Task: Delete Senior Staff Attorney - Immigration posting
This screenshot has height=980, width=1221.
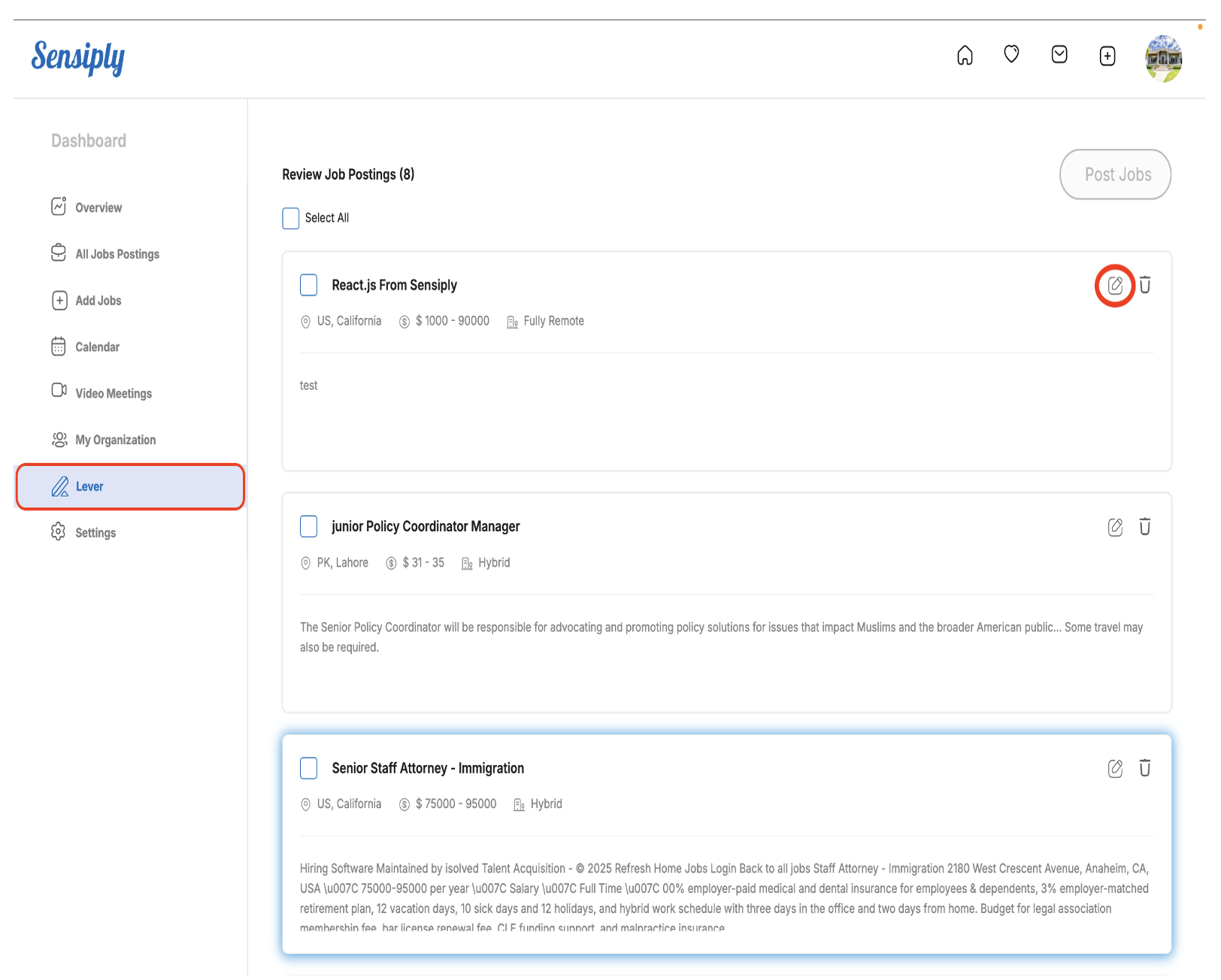Action: [x=1144, y=768]
